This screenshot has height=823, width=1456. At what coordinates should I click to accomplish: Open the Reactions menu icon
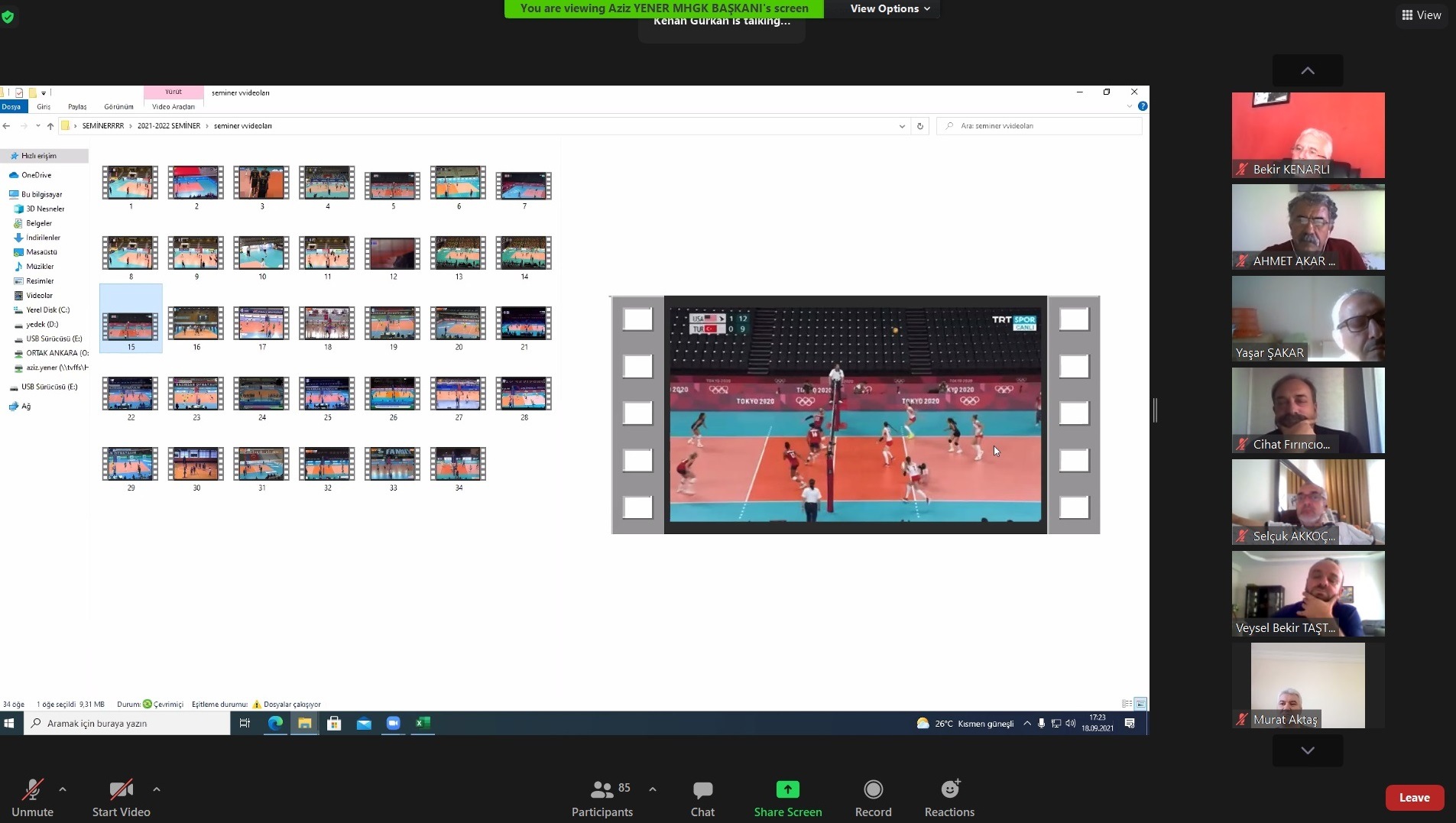[x=949, y=790]
